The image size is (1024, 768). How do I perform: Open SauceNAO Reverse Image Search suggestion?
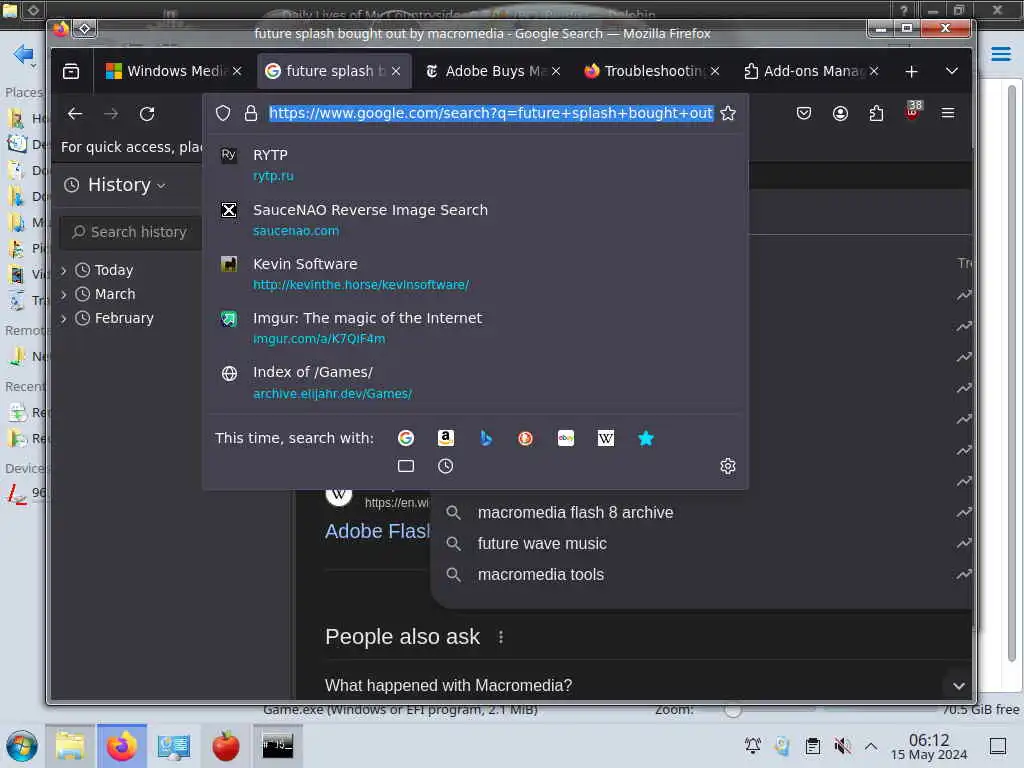(x=475, y=220)
